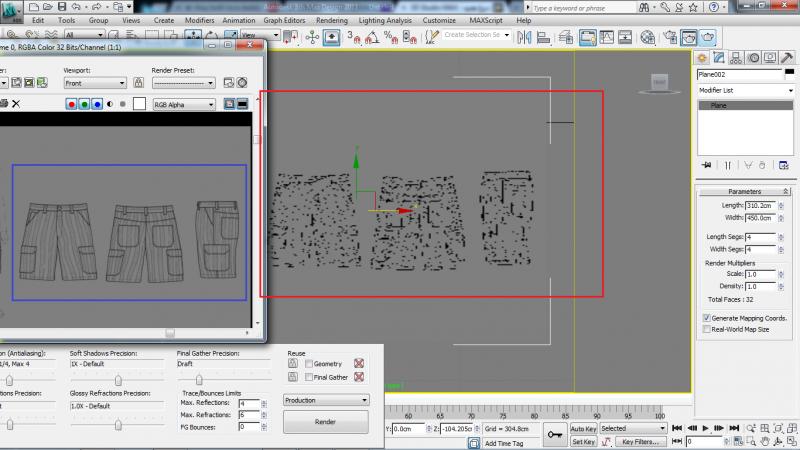The height and width of the screenshot is (450, 800).
Task: Open the Viewport dropdown showing Front
Action: (94, 83)
